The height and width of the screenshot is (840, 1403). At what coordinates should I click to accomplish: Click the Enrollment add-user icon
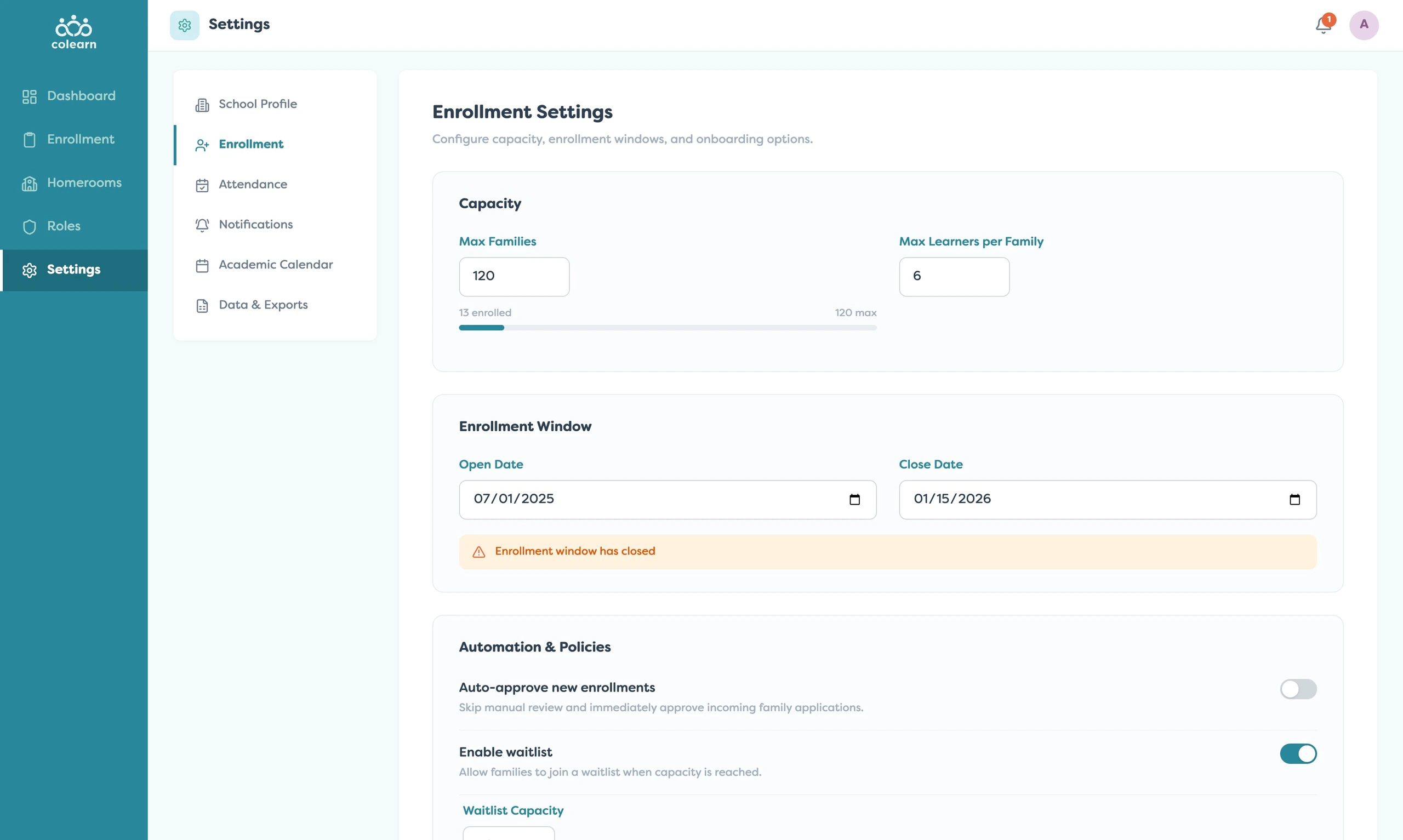(202, 145)
